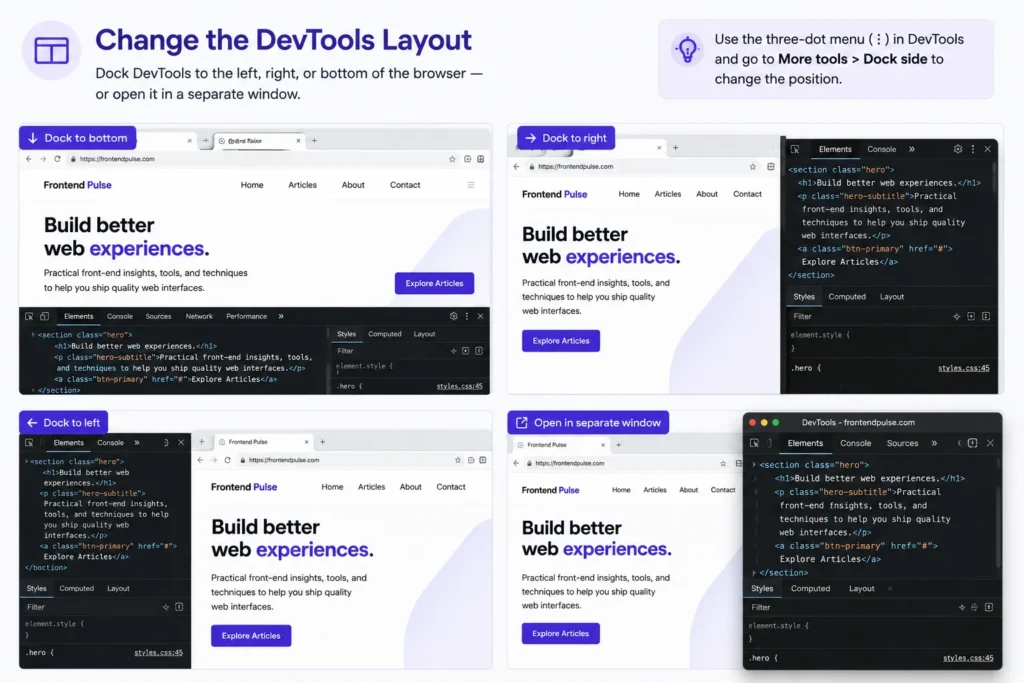Click inspect element icon in separate DevTools window
This screenshot has width=1024, height=683.
(754, 443)
